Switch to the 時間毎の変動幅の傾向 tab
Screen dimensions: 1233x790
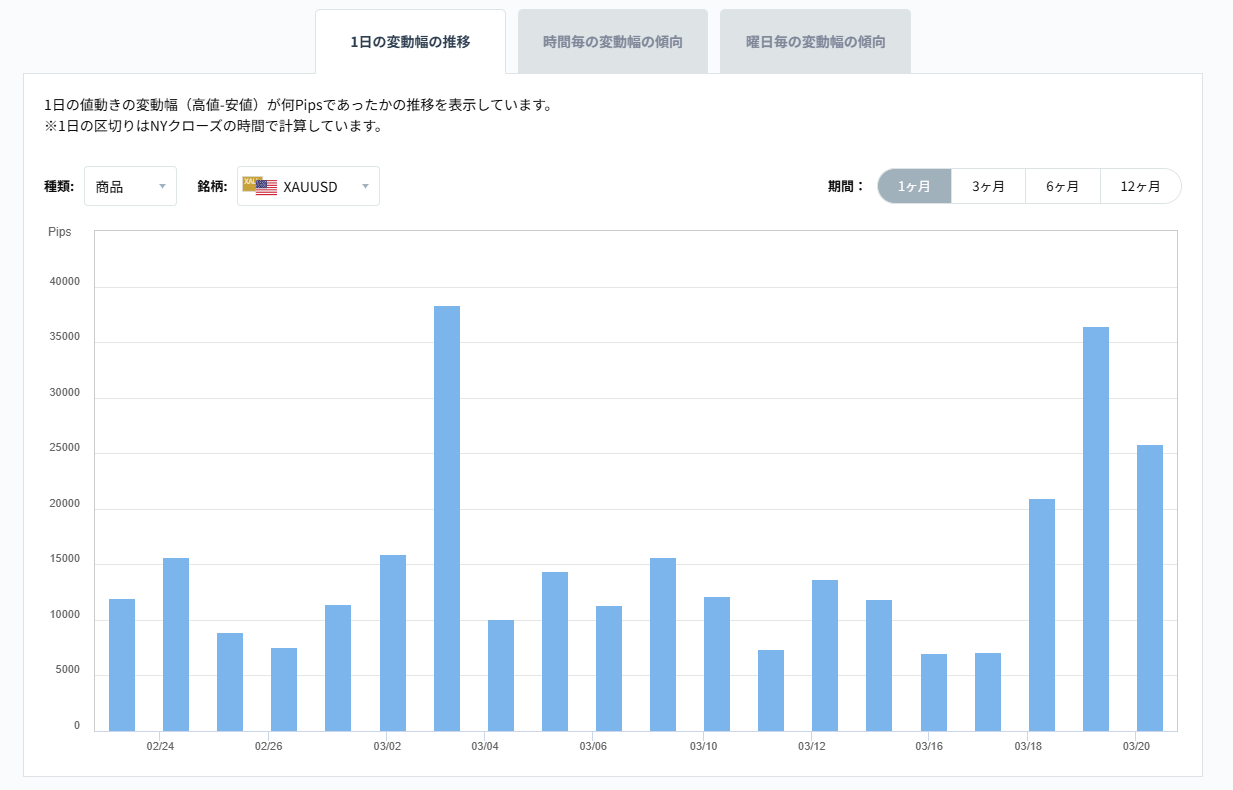(611, 41)
